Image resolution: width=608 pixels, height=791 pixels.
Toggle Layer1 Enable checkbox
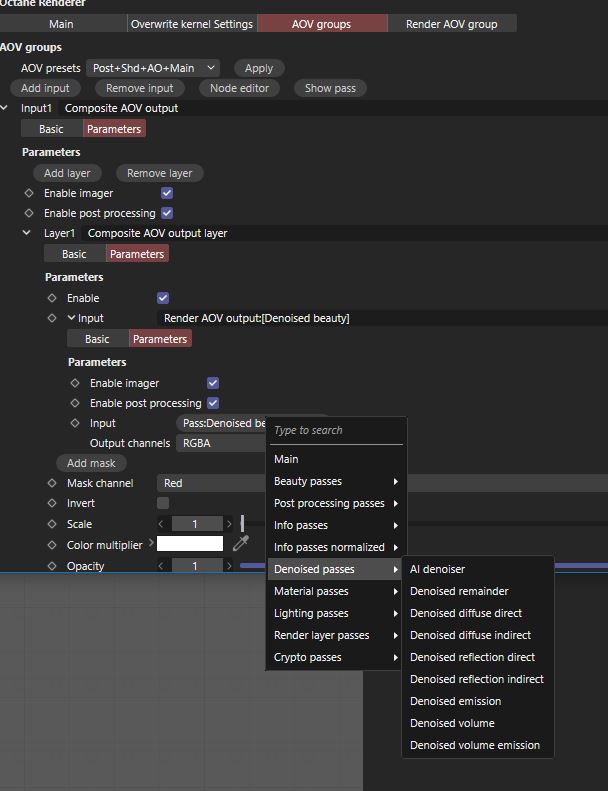(x=163, y=298)
